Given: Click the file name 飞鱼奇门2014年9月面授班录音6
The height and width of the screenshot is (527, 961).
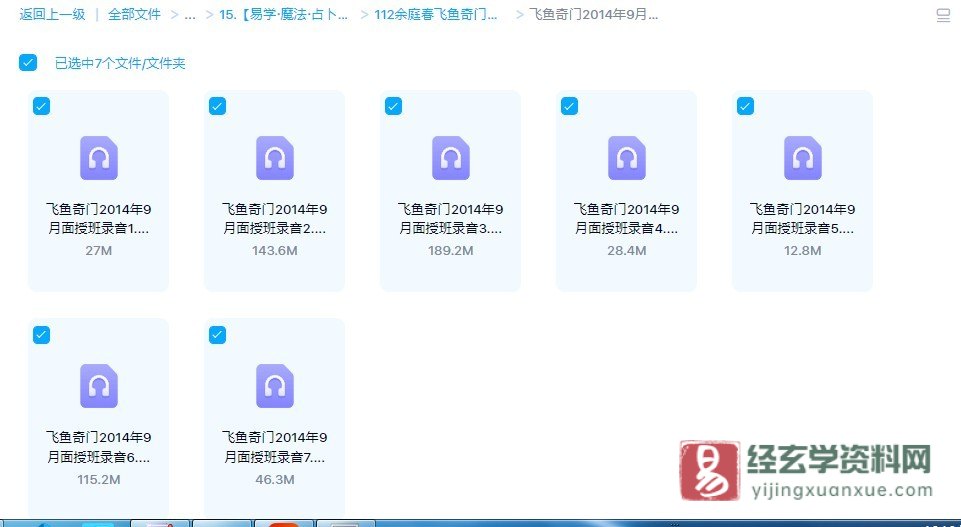Looking at the screenshot, I should (99, 447).
